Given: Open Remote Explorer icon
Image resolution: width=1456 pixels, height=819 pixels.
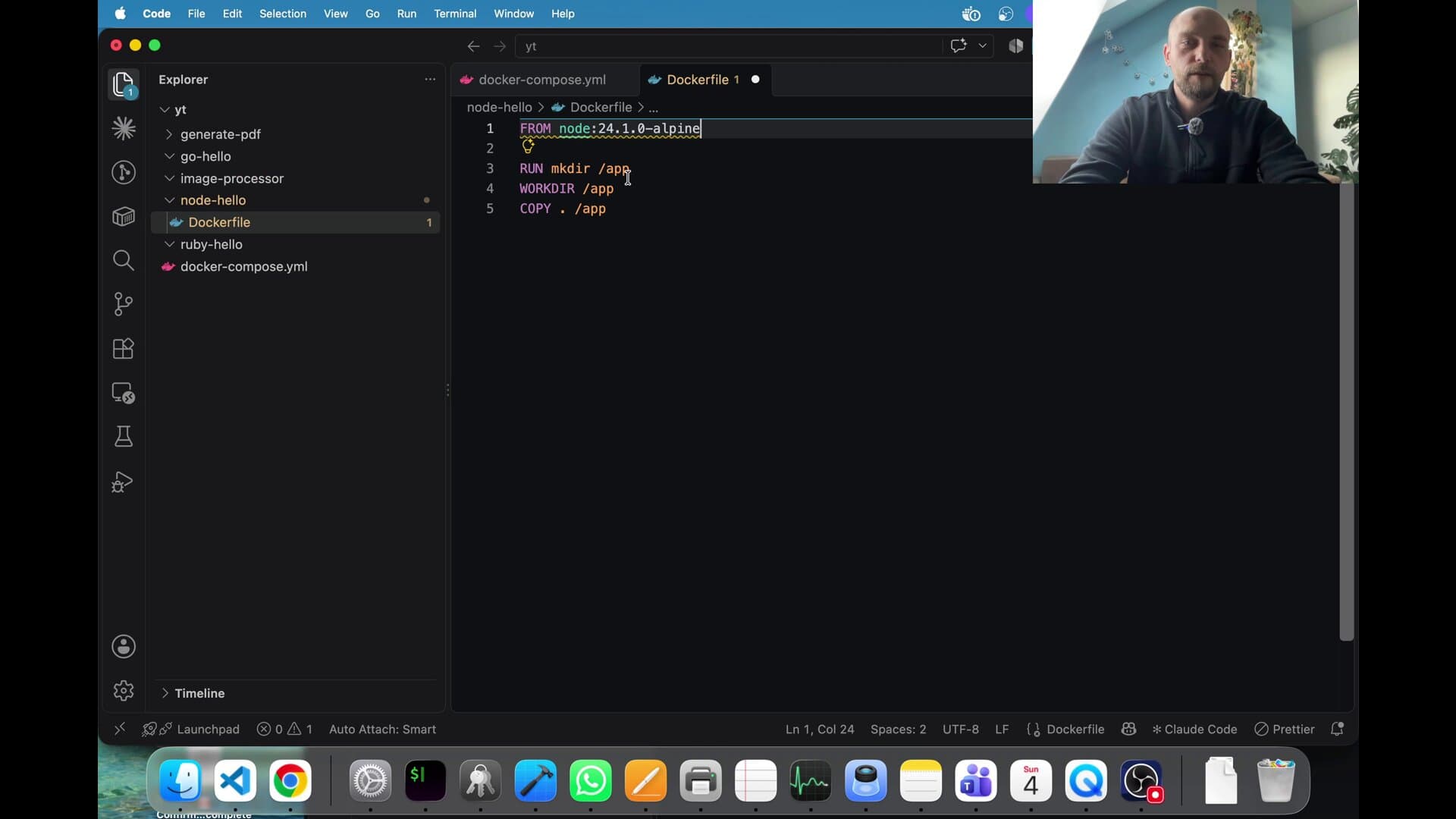Looking at the screenshot, I should (x=124, y=393).
